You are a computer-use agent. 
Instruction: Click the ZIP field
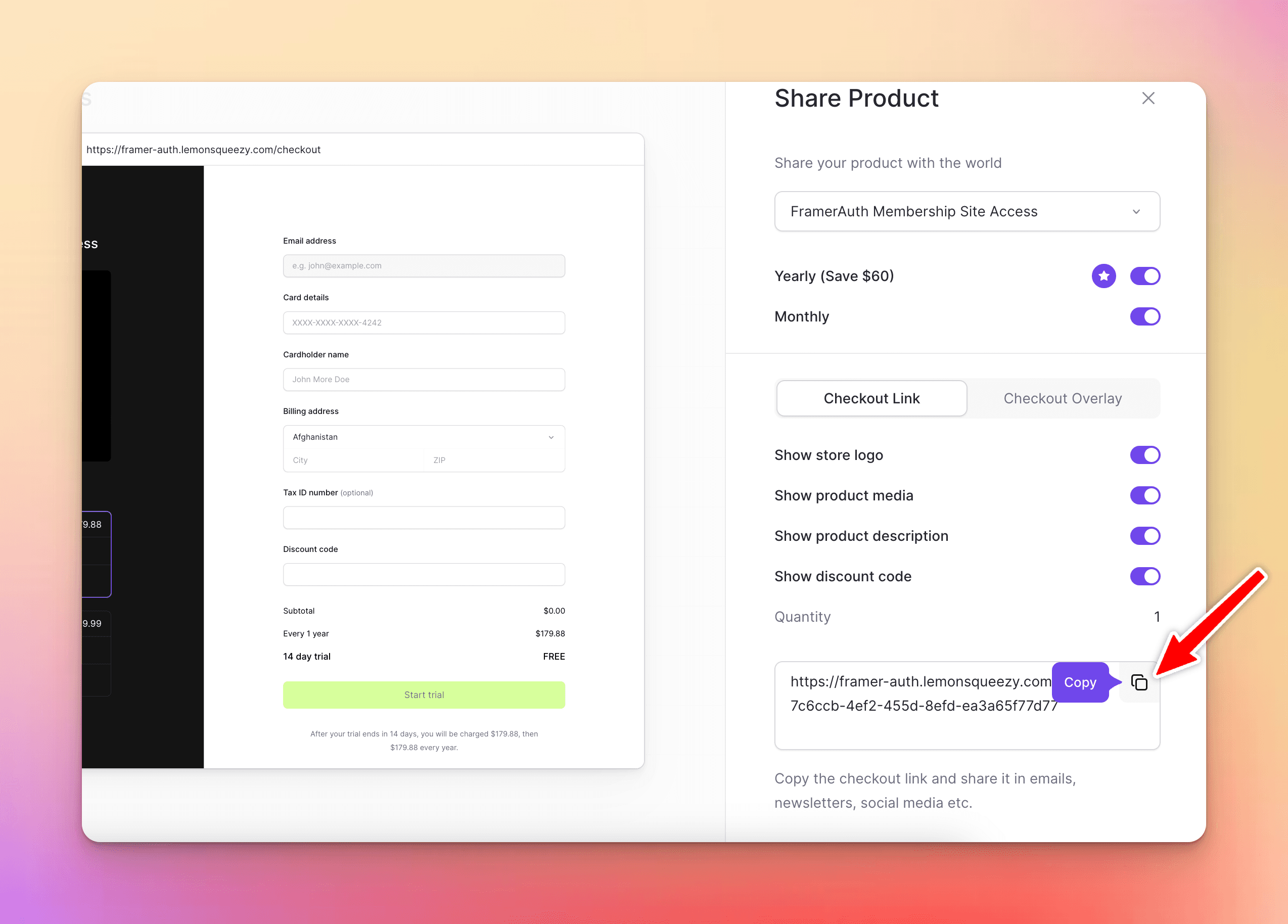click(494, 460)
